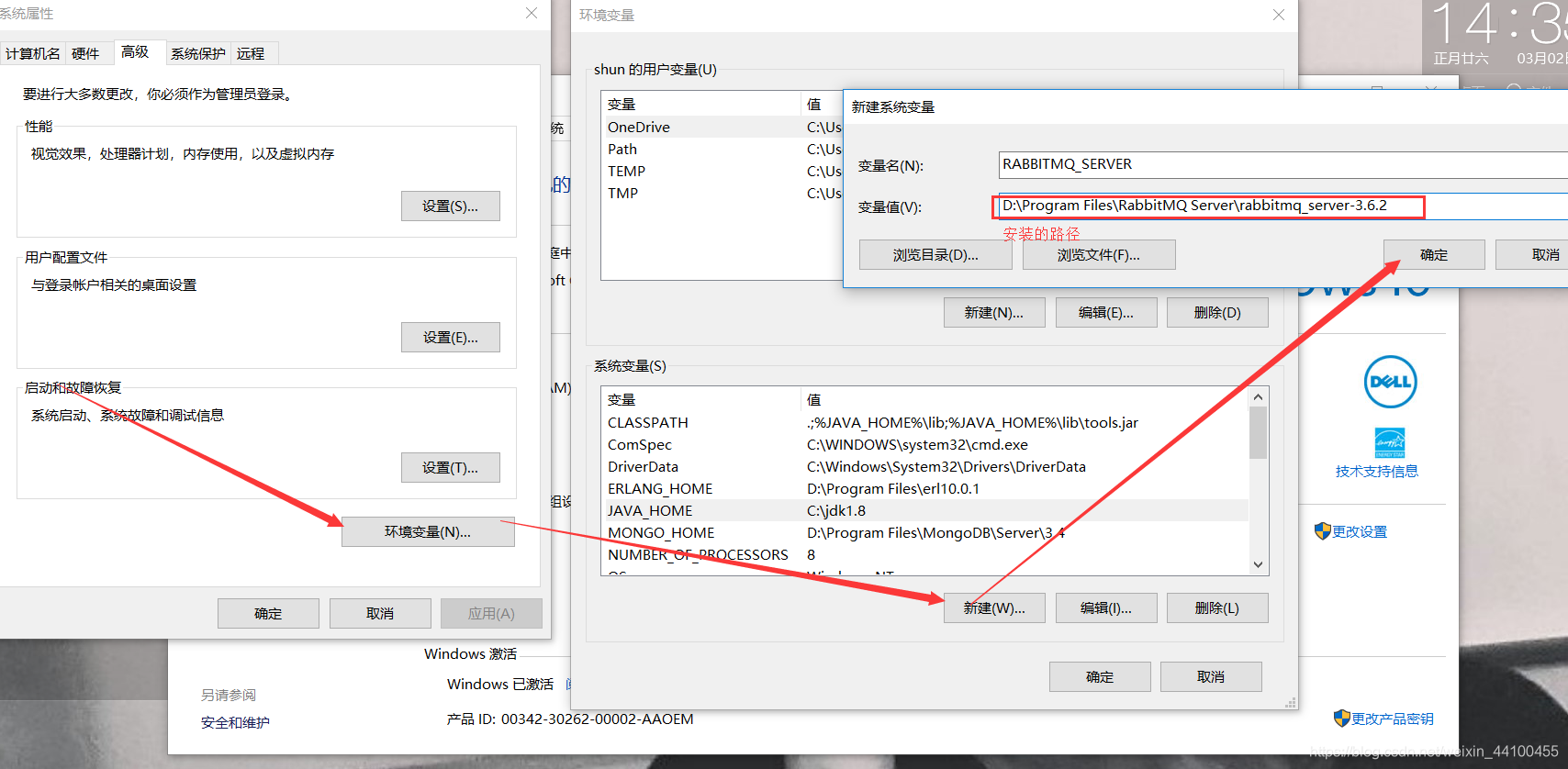Click 新建(W)... for system variables

994,608
